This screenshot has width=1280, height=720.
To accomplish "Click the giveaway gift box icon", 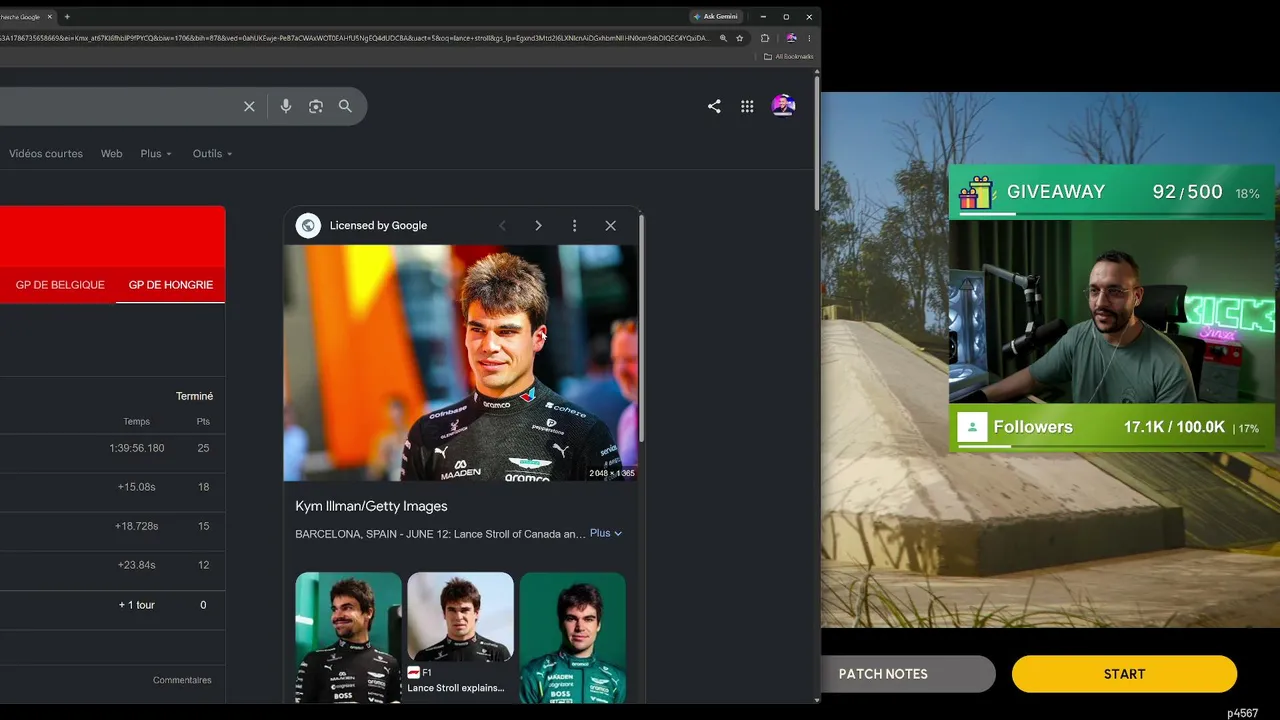I will [975, 193].
